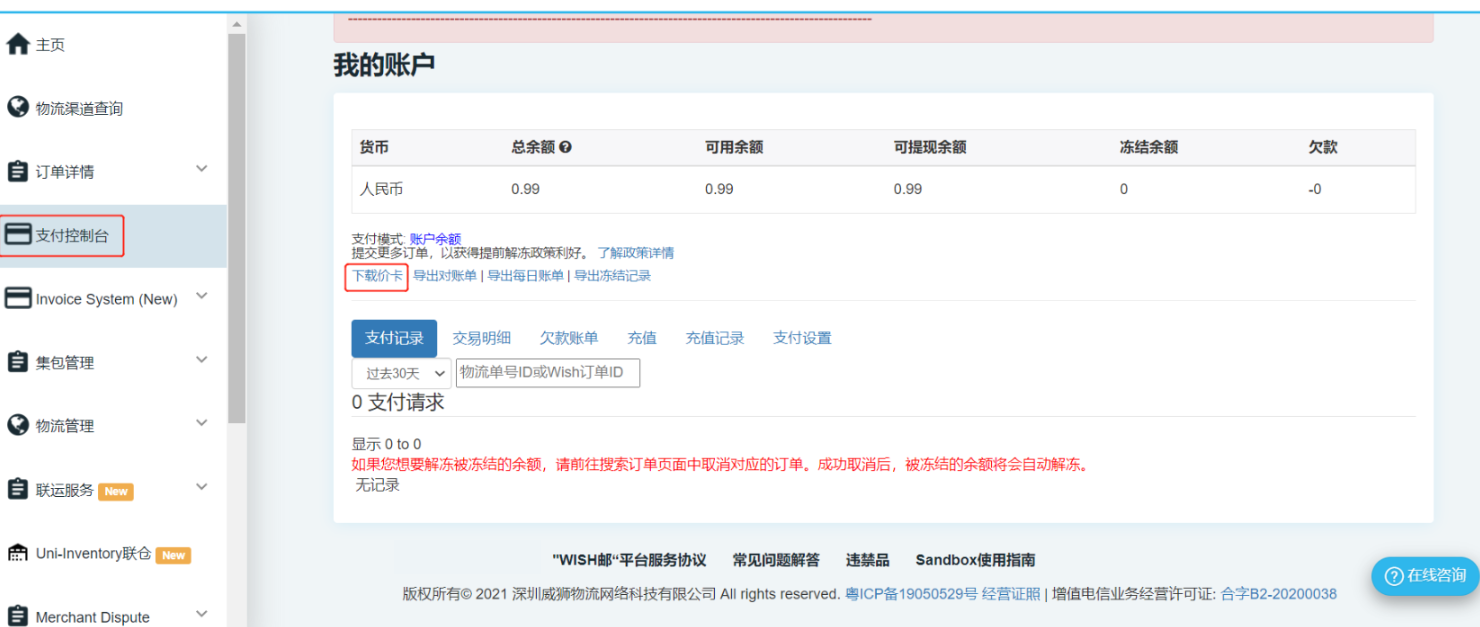Click the card icon beside Invoice System (New)
Viewport: 1480px width, 627px height.
click(x=18, y=298)
